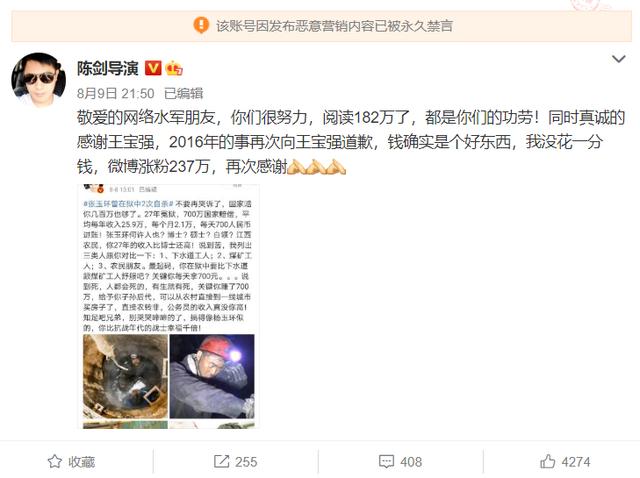
Task: Click the account banned notice banner
Action: [321, 26]
